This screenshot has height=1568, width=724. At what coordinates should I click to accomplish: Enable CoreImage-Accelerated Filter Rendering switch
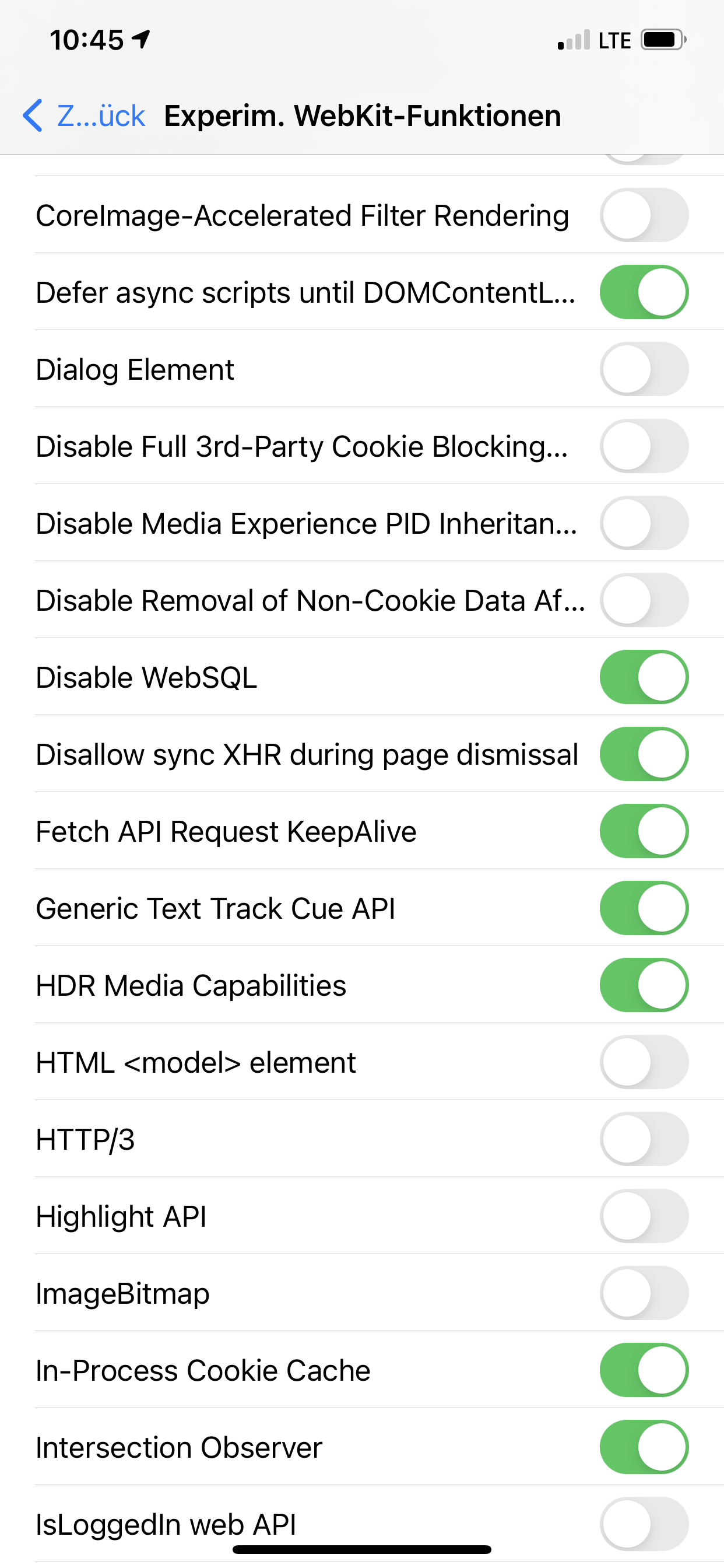[x=644, y=215]
